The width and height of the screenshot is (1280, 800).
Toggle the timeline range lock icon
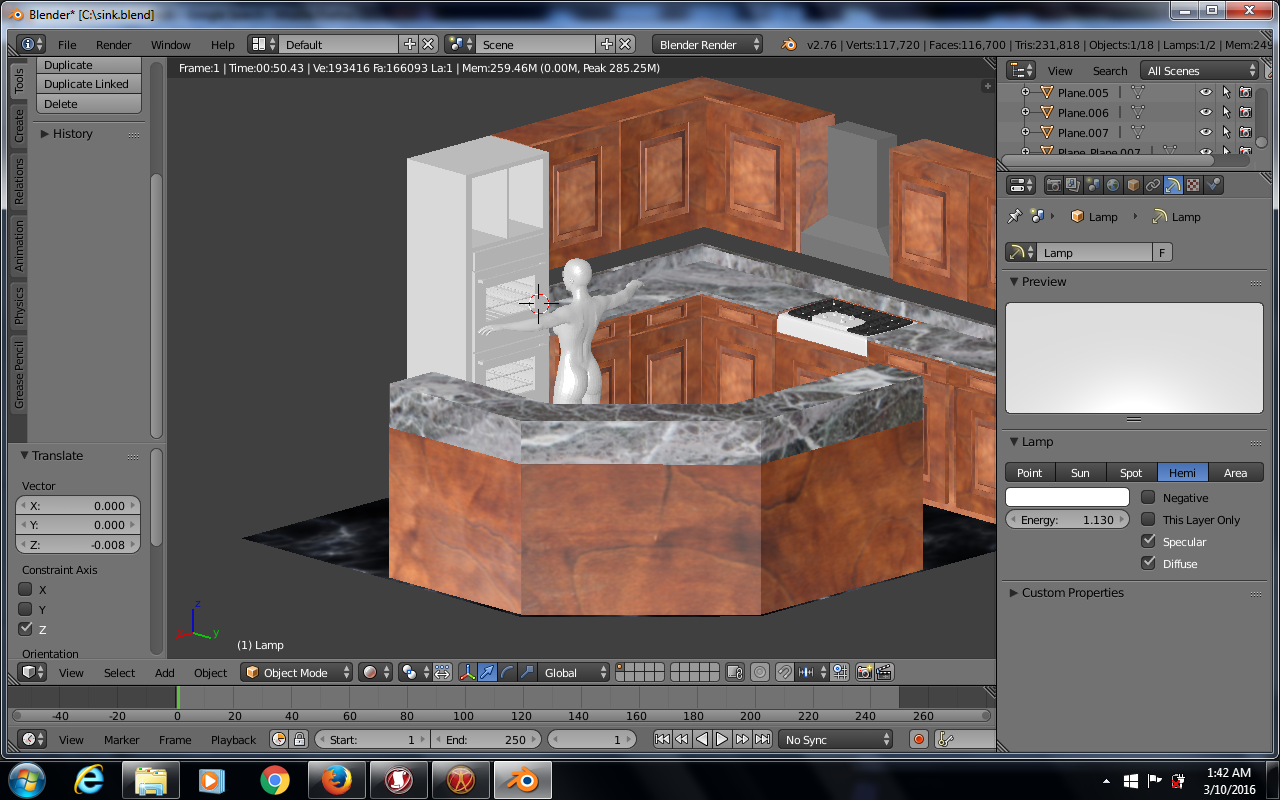click(299, 739)
